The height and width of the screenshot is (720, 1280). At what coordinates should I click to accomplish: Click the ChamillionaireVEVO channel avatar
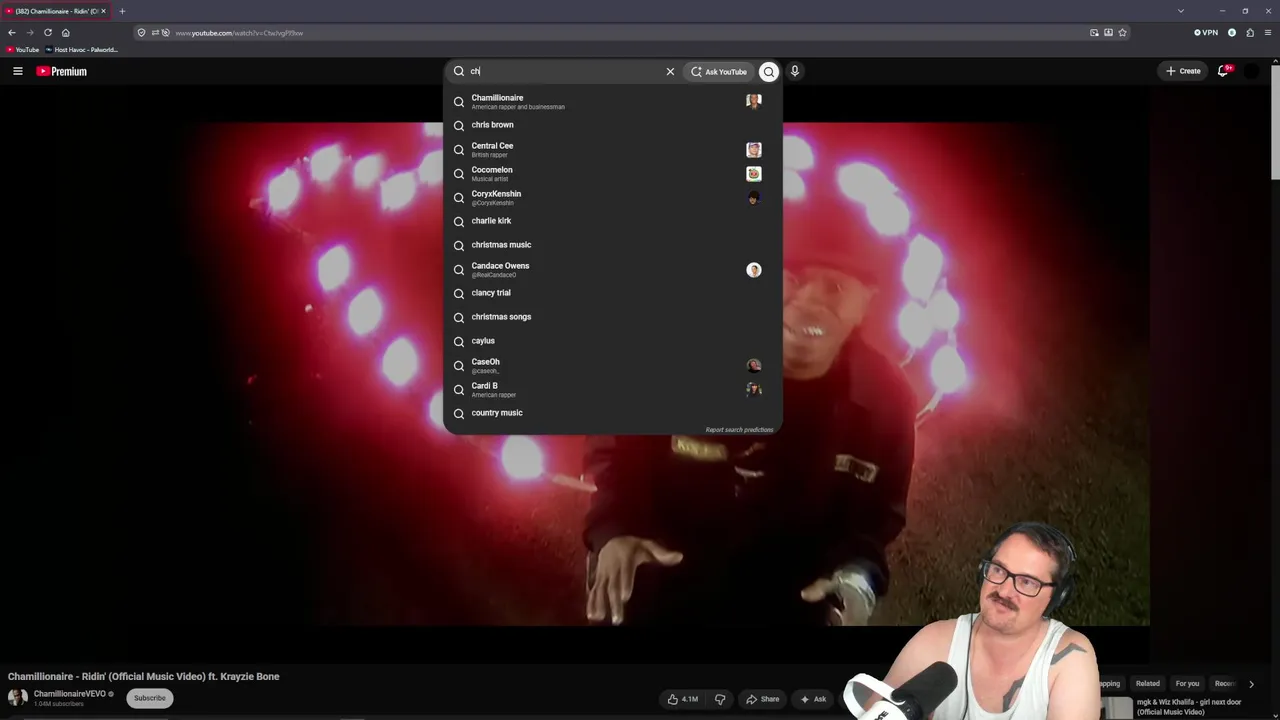tap(17, 698)
